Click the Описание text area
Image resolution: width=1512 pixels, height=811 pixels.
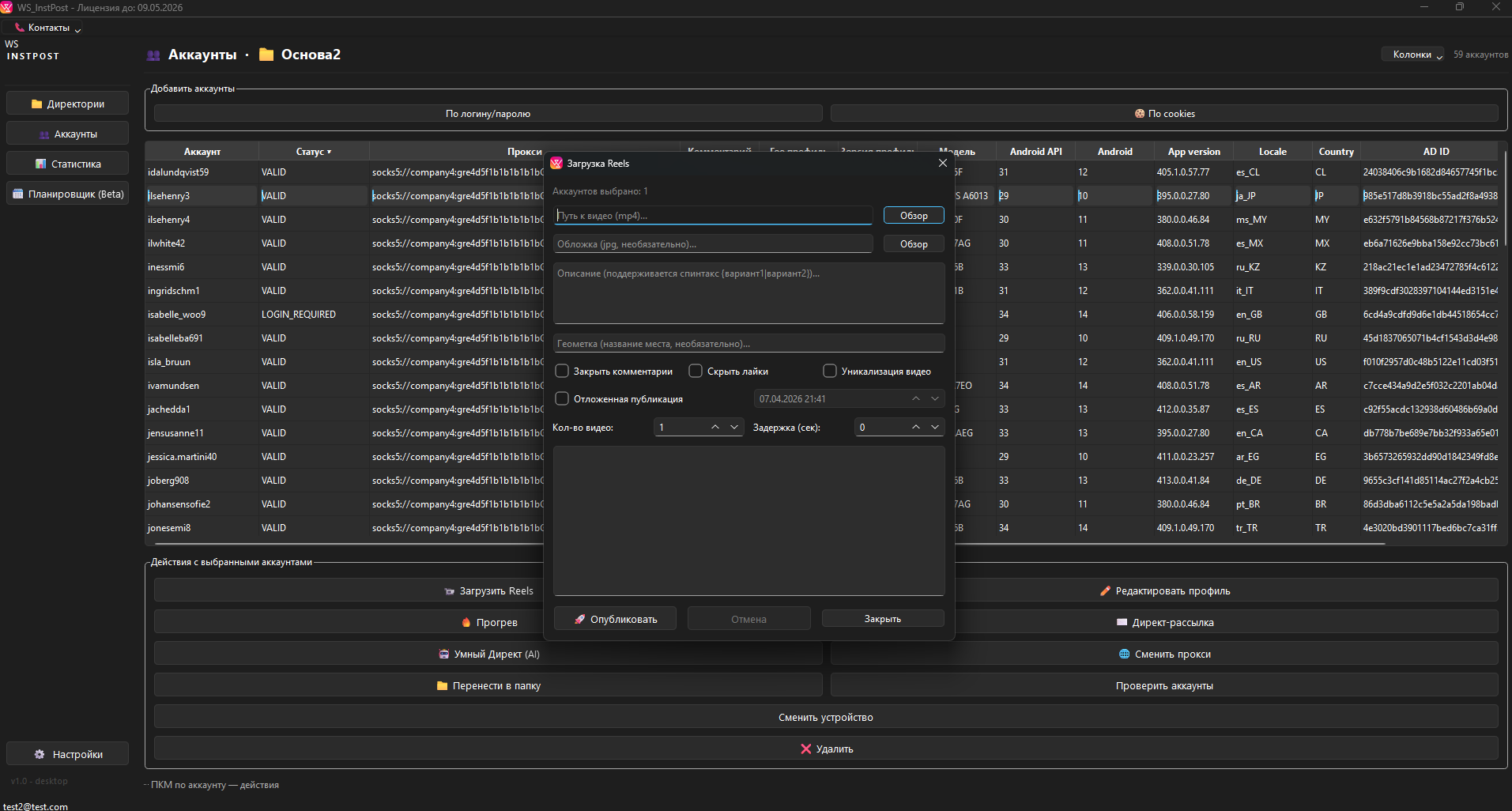(748, 292)
